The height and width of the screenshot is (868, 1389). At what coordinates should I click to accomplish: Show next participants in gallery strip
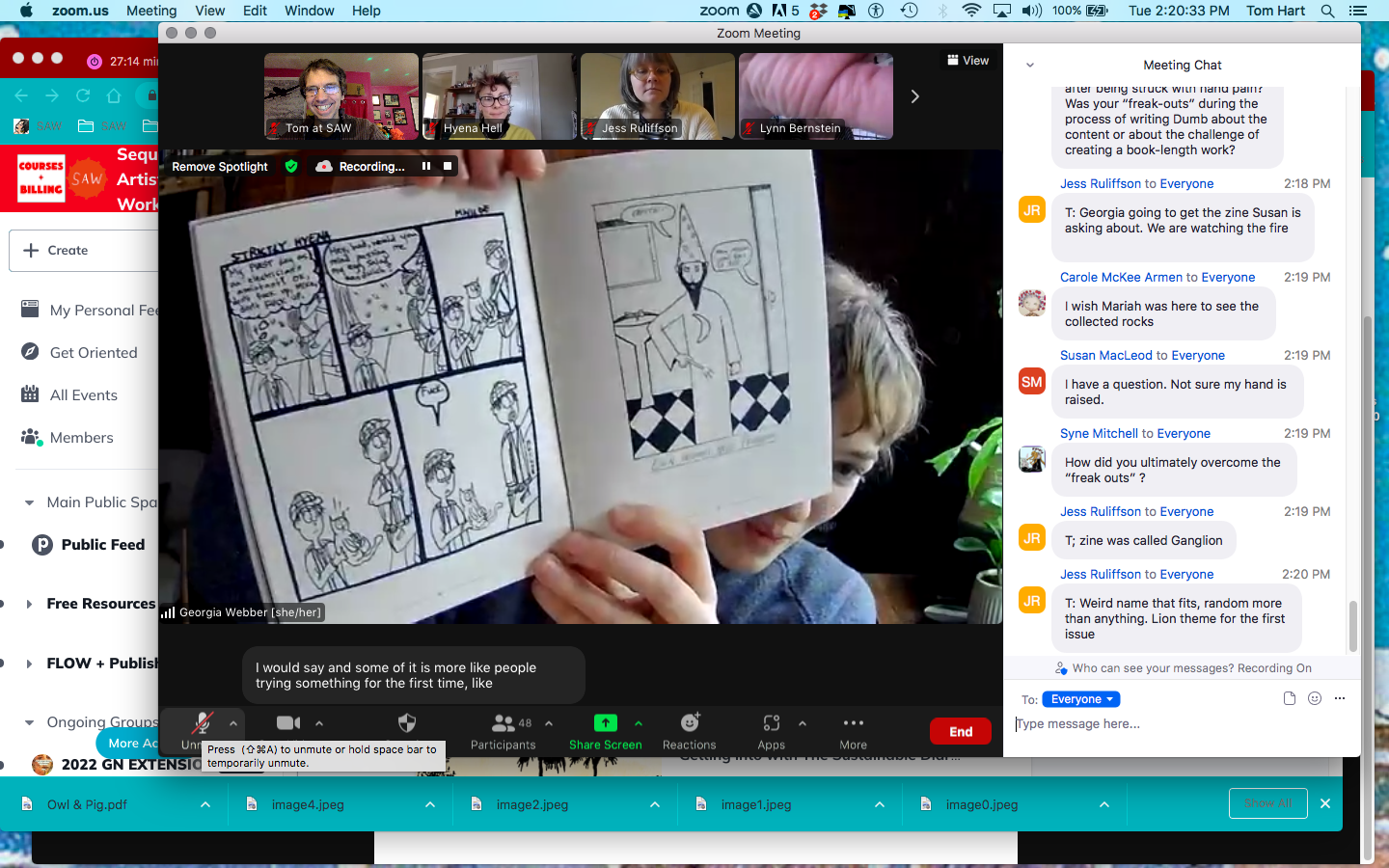(915, 96)
